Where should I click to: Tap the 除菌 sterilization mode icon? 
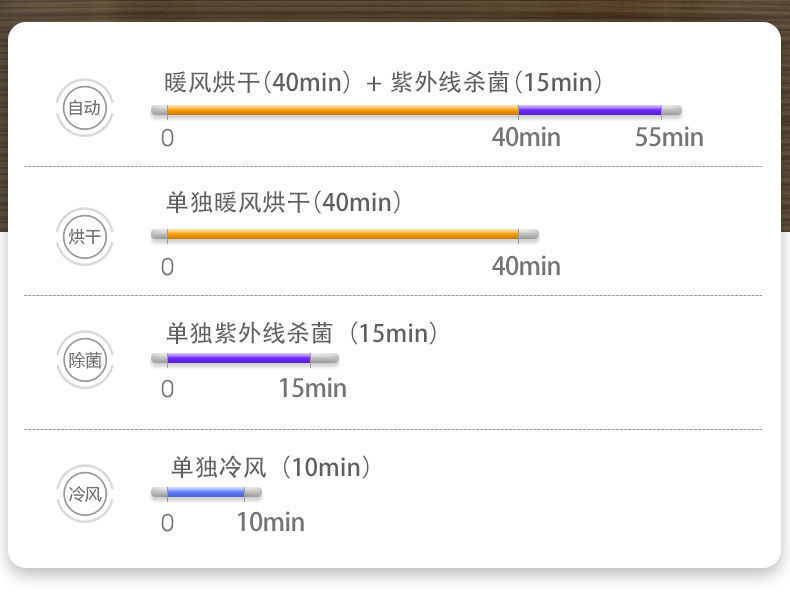point(85,361)
